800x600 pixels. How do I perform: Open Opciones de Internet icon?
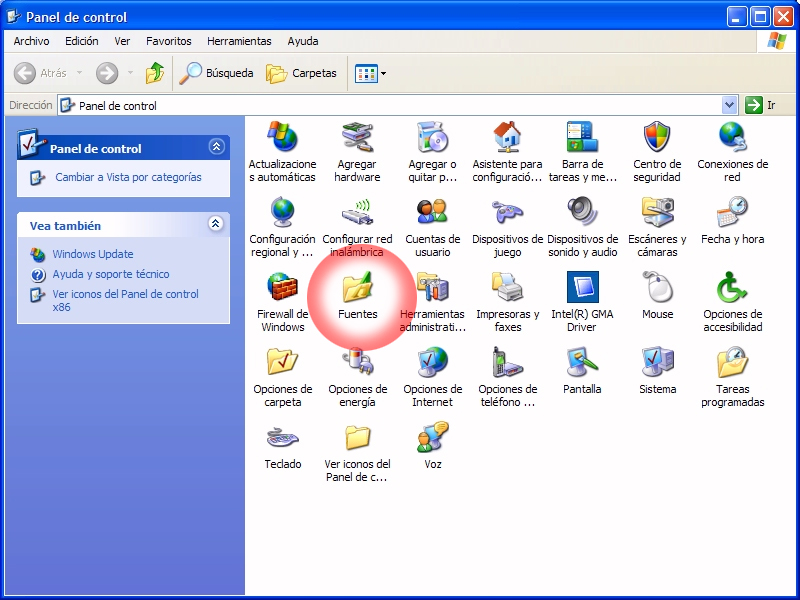tap(432, 362)
